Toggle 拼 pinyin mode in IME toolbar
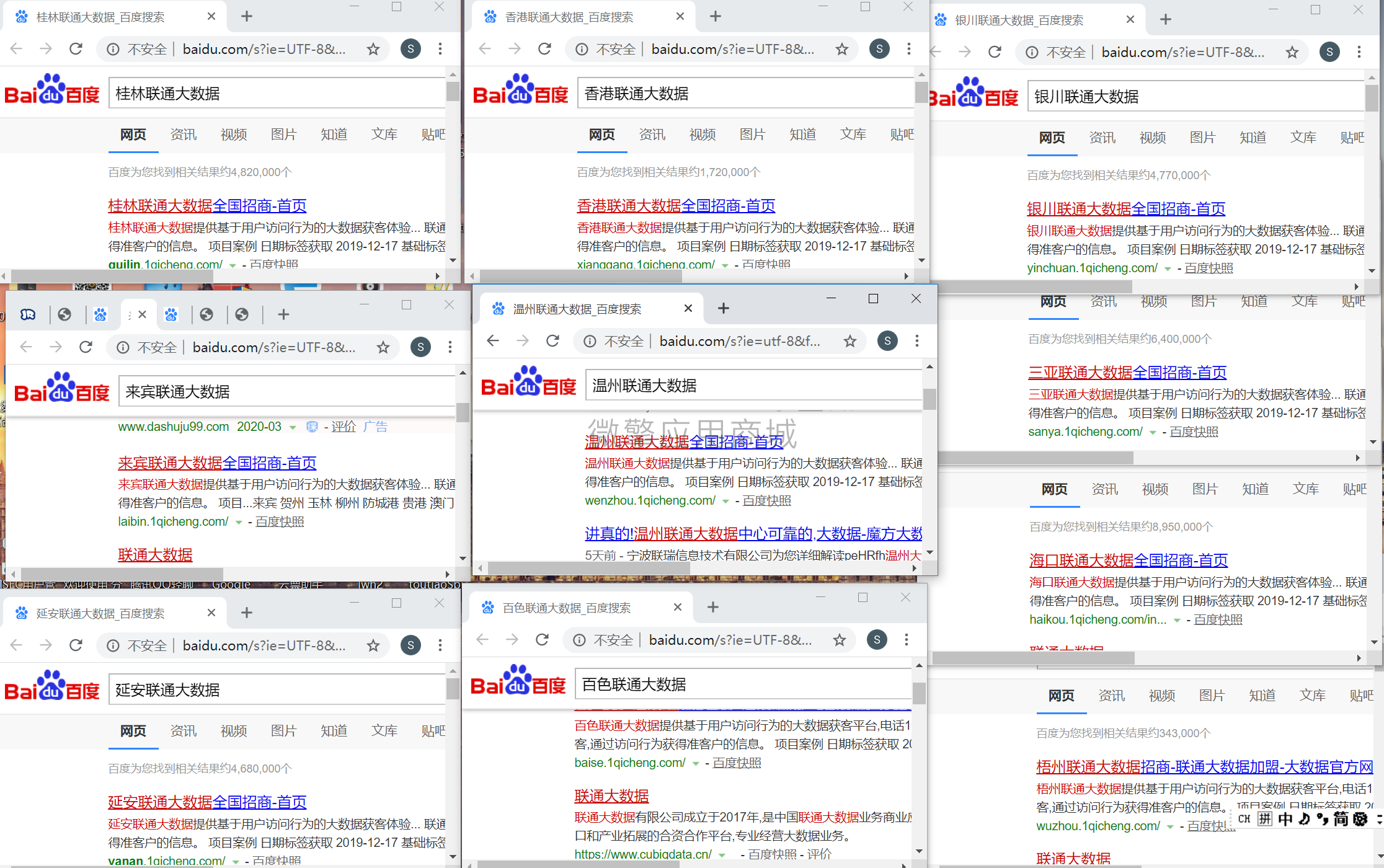The width and height of the screenshot is (1384, 868). pos(1265,819)
